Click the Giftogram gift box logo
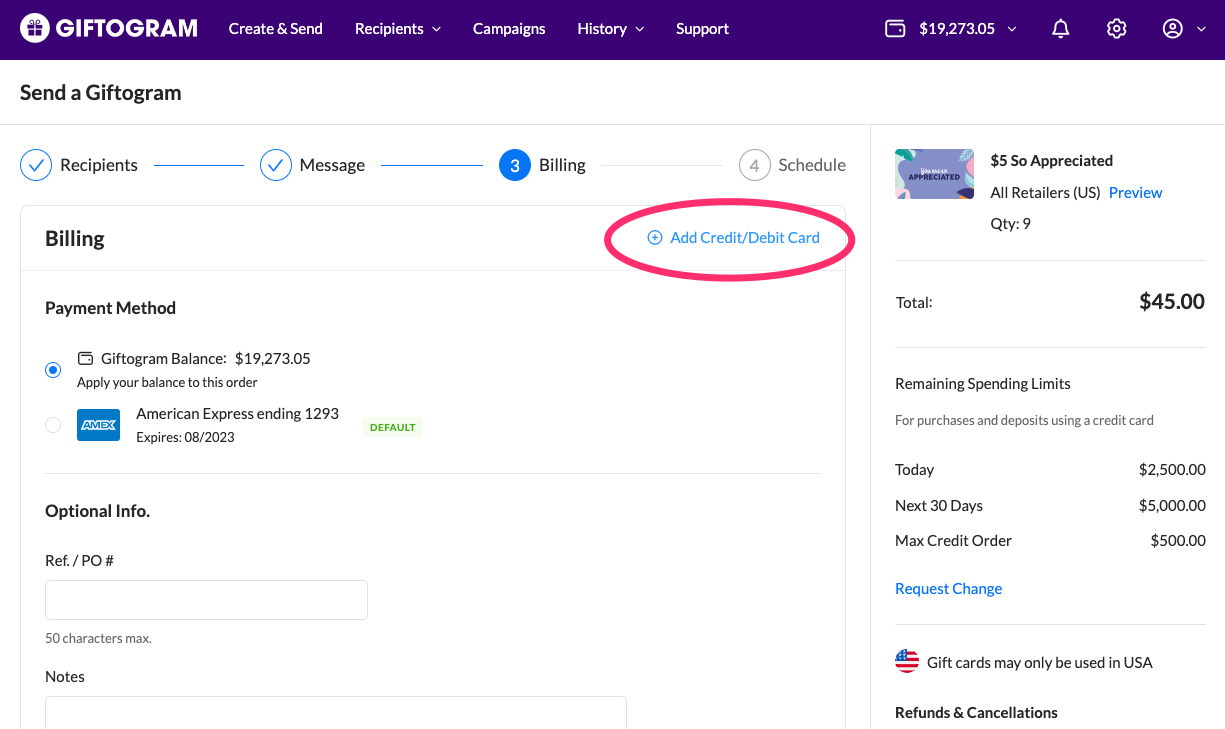This screenshot has width=1225, height=729. pos(34,29)
